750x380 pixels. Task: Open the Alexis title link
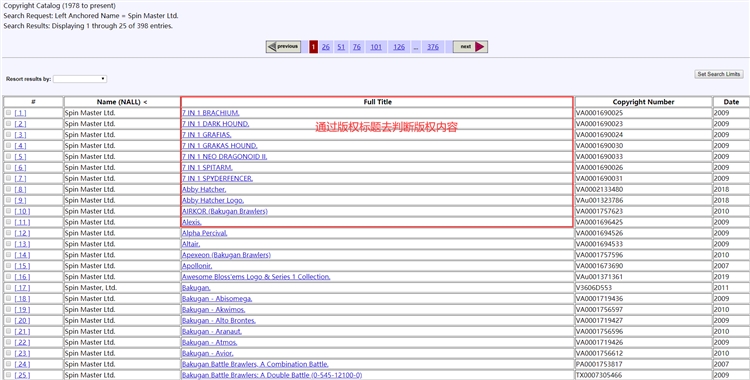coord(192,222)
